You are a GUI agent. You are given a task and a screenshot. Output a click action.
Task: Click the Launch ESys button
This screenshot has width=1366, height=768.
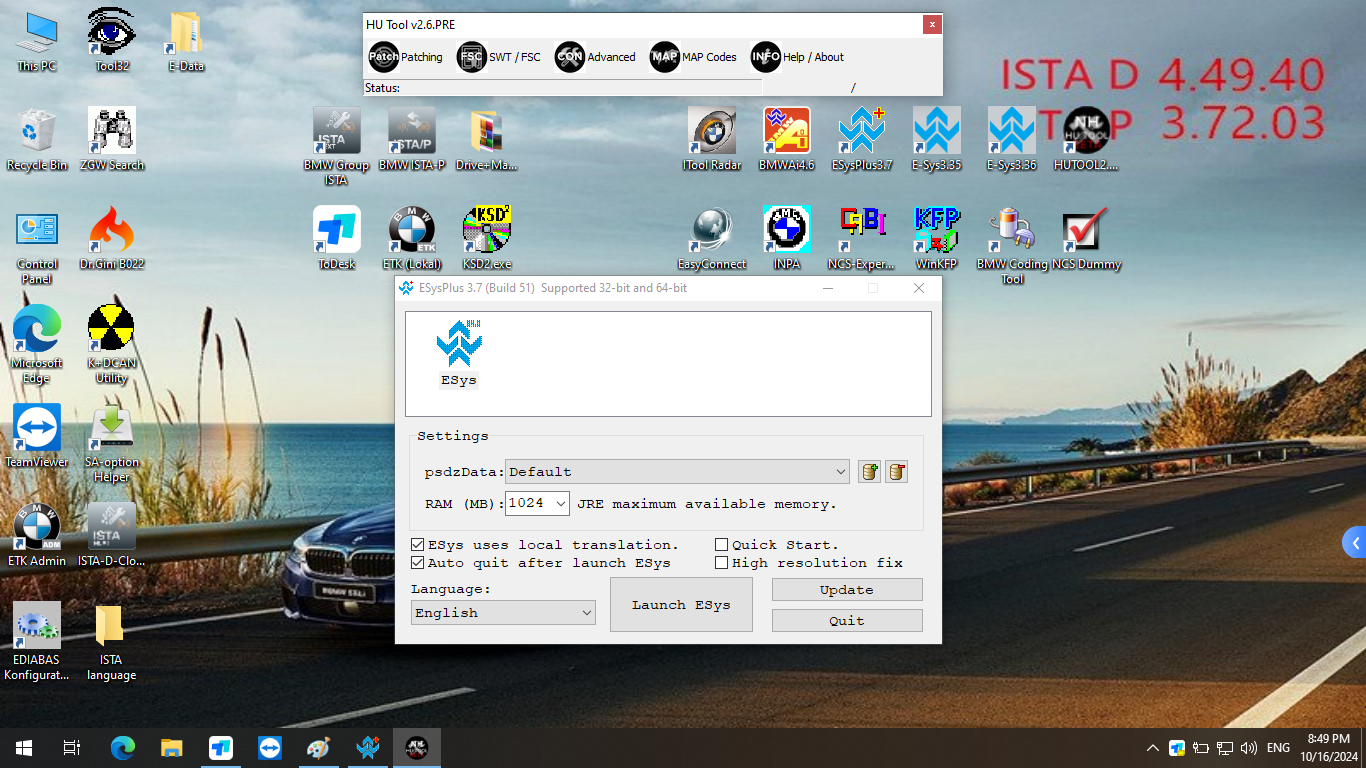pos(681,605)
